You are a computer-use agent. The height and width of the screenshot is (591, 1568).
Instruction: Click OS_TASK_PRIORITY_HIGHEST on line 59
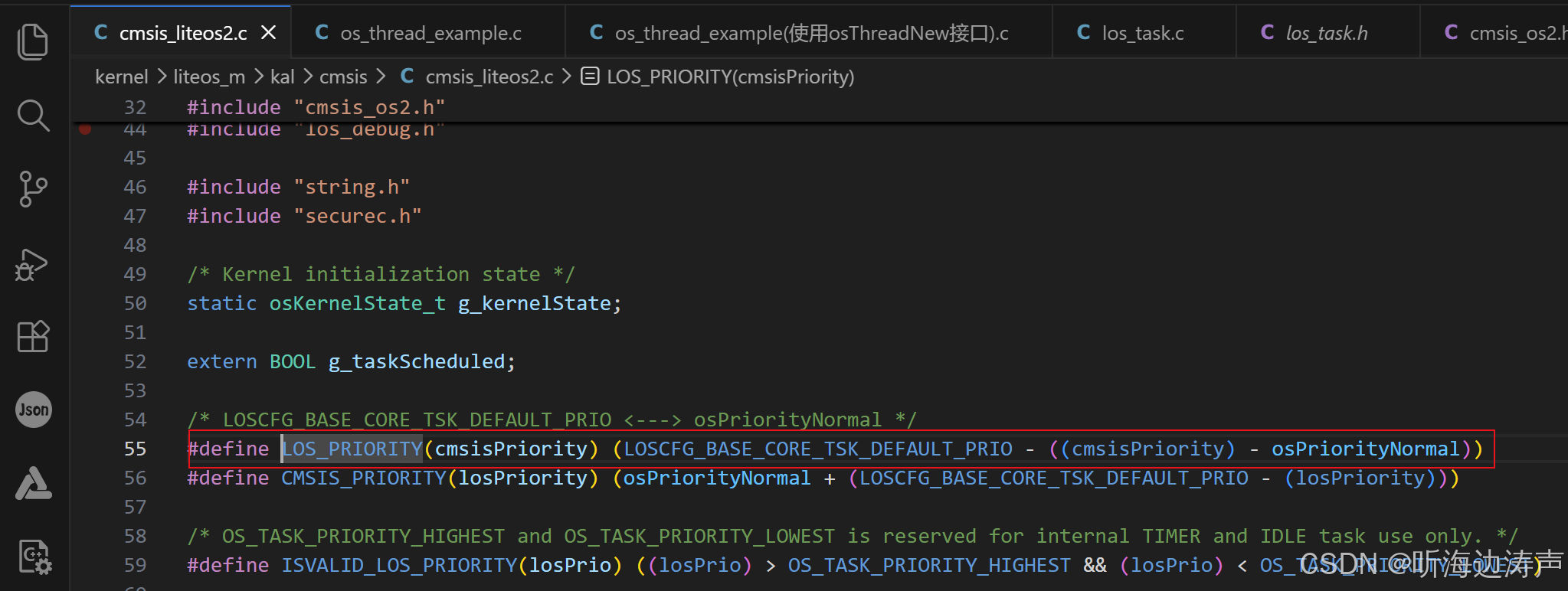[x=930, y=565]
